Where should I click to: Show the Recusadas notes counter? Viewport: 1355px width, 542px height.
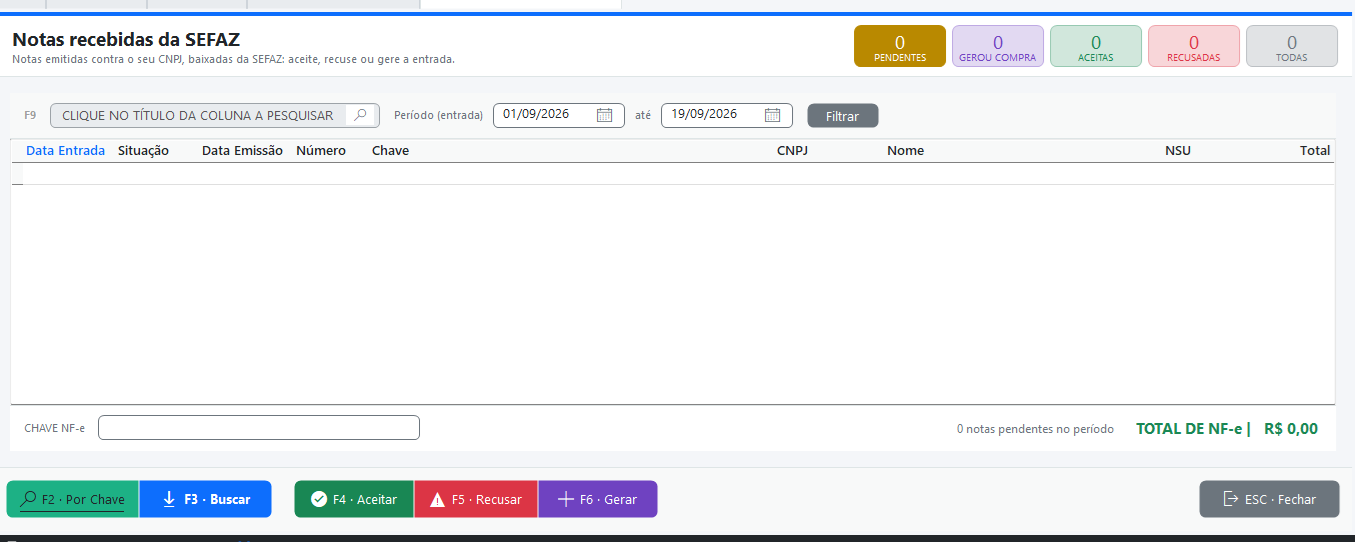pos(1194,46)
